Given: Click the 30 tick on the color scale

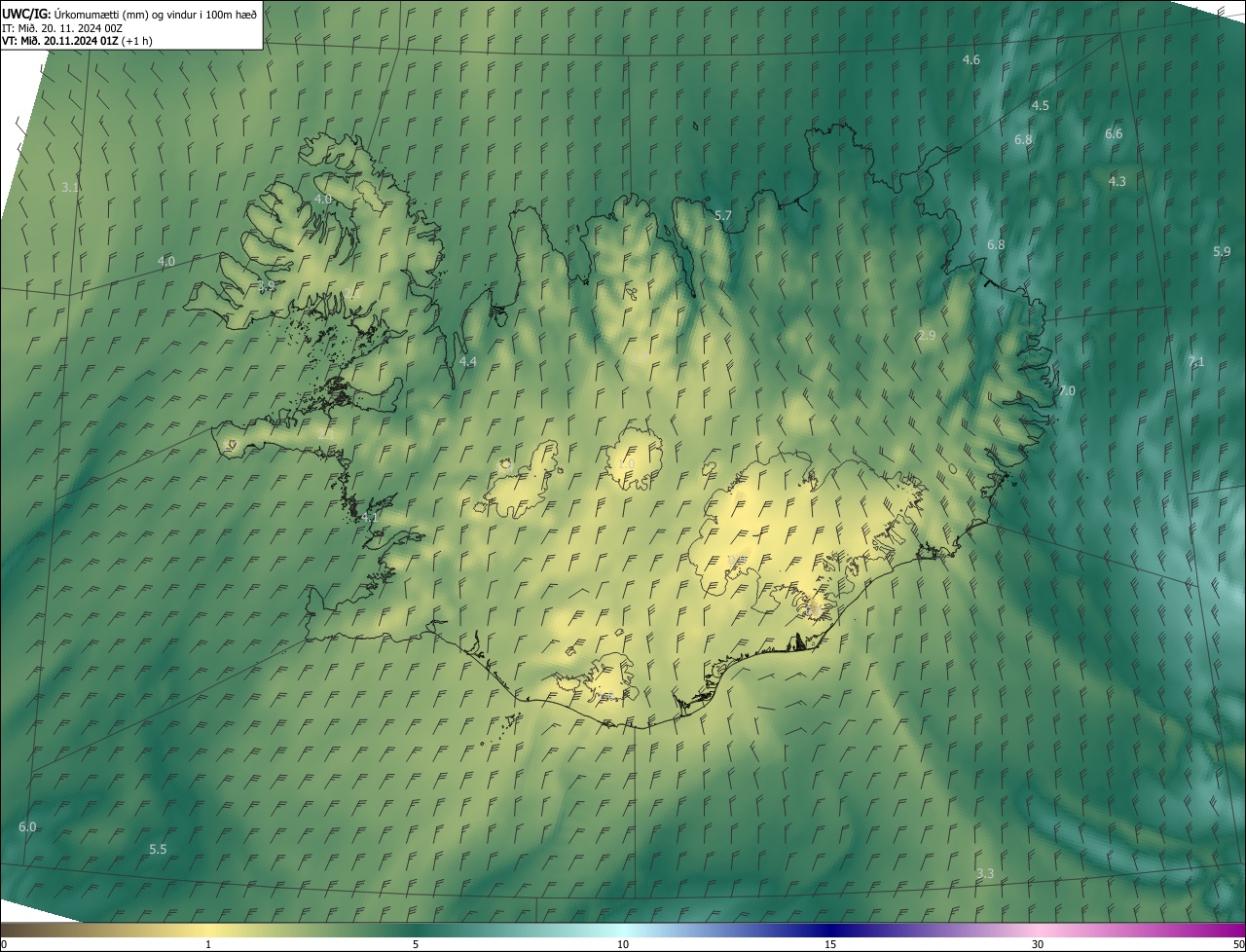Looking at the screenshot, I should 1038,944.
